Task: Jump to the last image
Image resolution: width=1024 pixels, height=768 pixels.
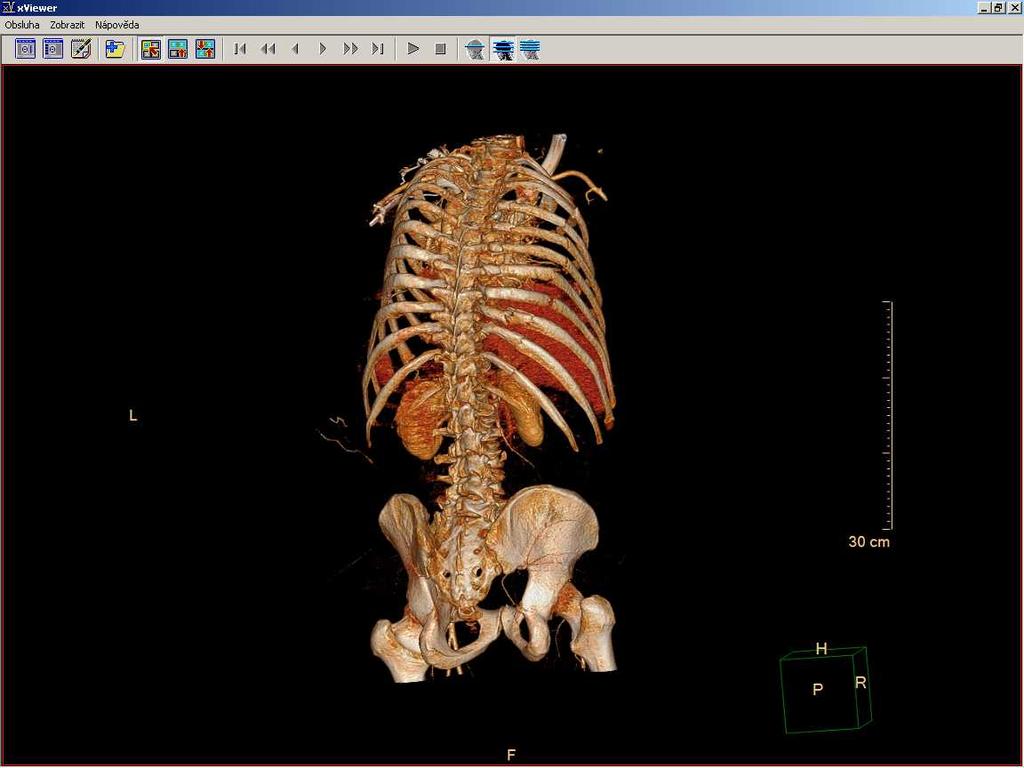Action: [x=377, y=49]
